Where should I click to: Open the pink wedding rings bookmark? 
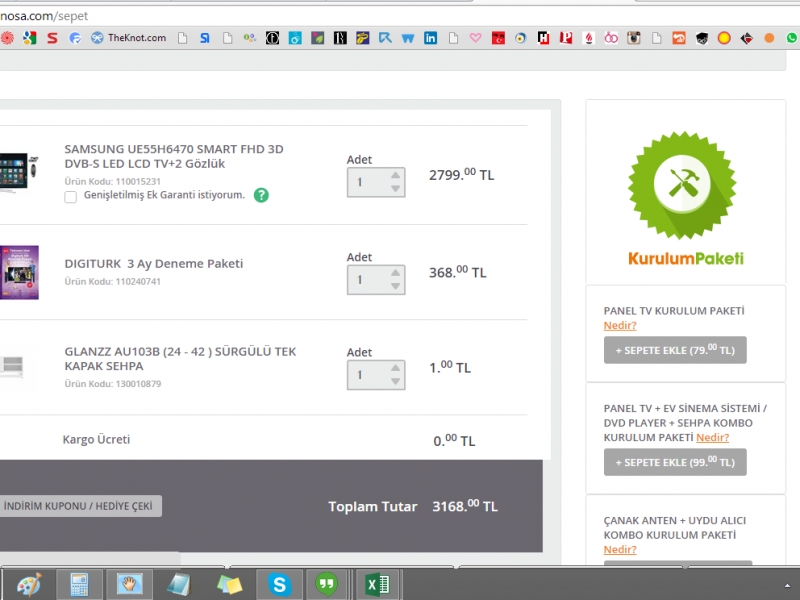(611, 38)
